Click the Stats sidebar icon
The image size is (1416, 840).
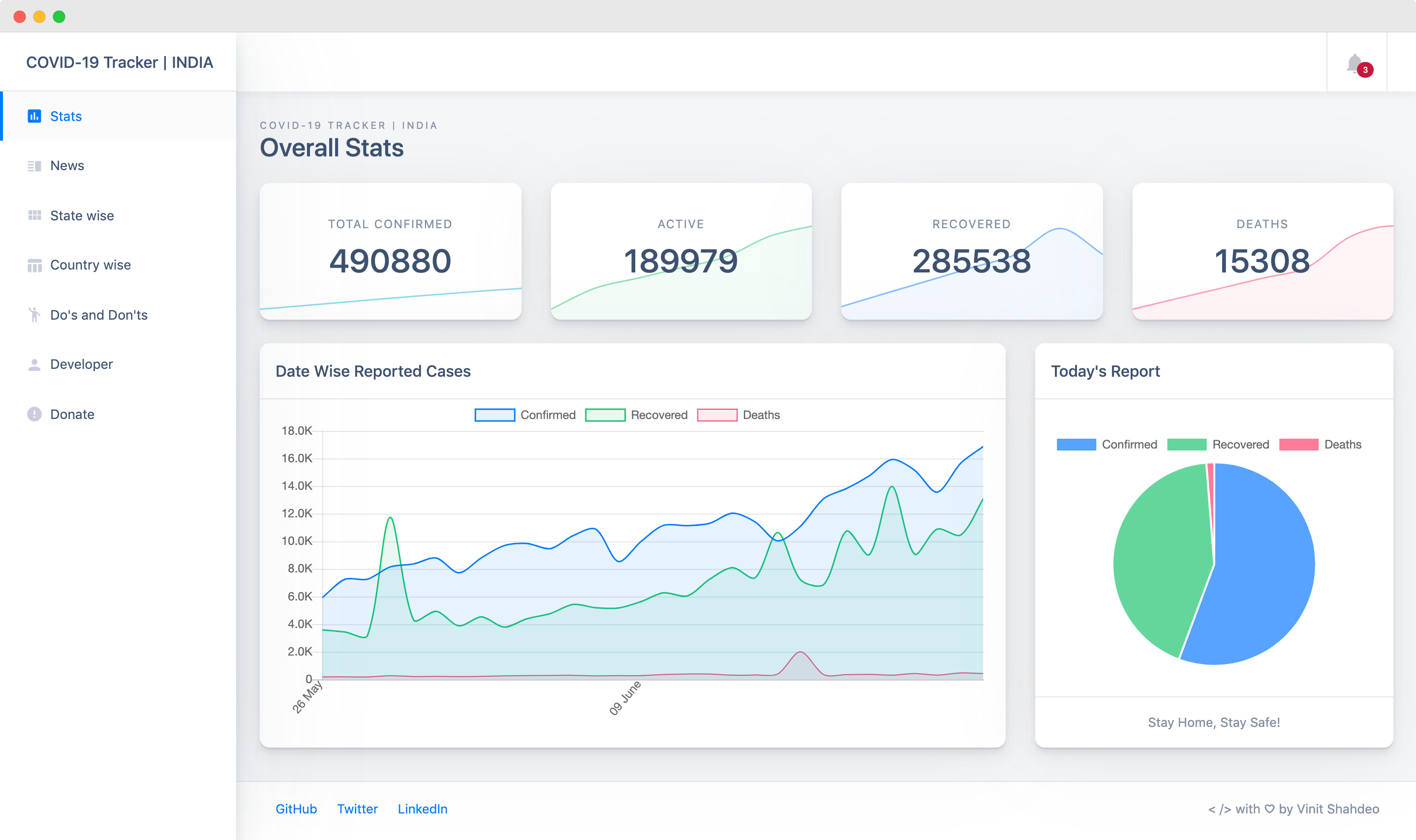click(34, 115)
